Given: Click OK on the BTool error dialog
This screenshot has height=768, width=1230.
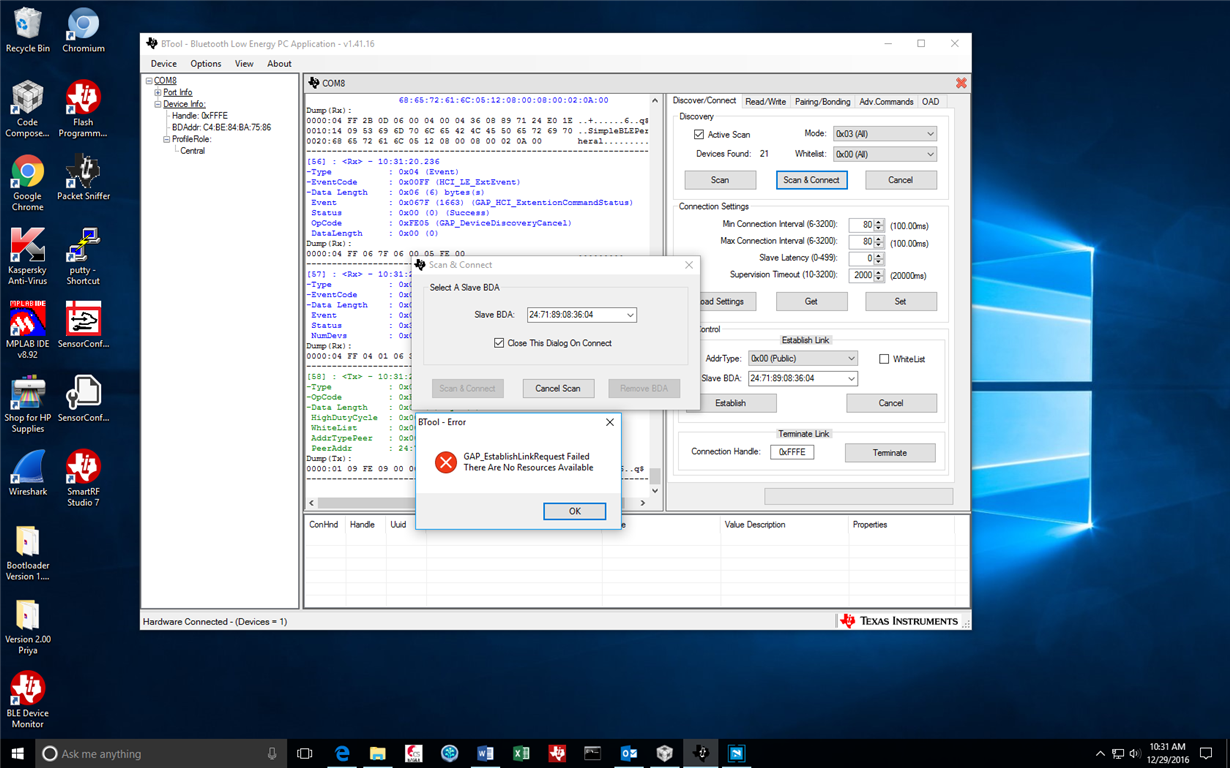Looking at the screenshot, I should [574, 511].
